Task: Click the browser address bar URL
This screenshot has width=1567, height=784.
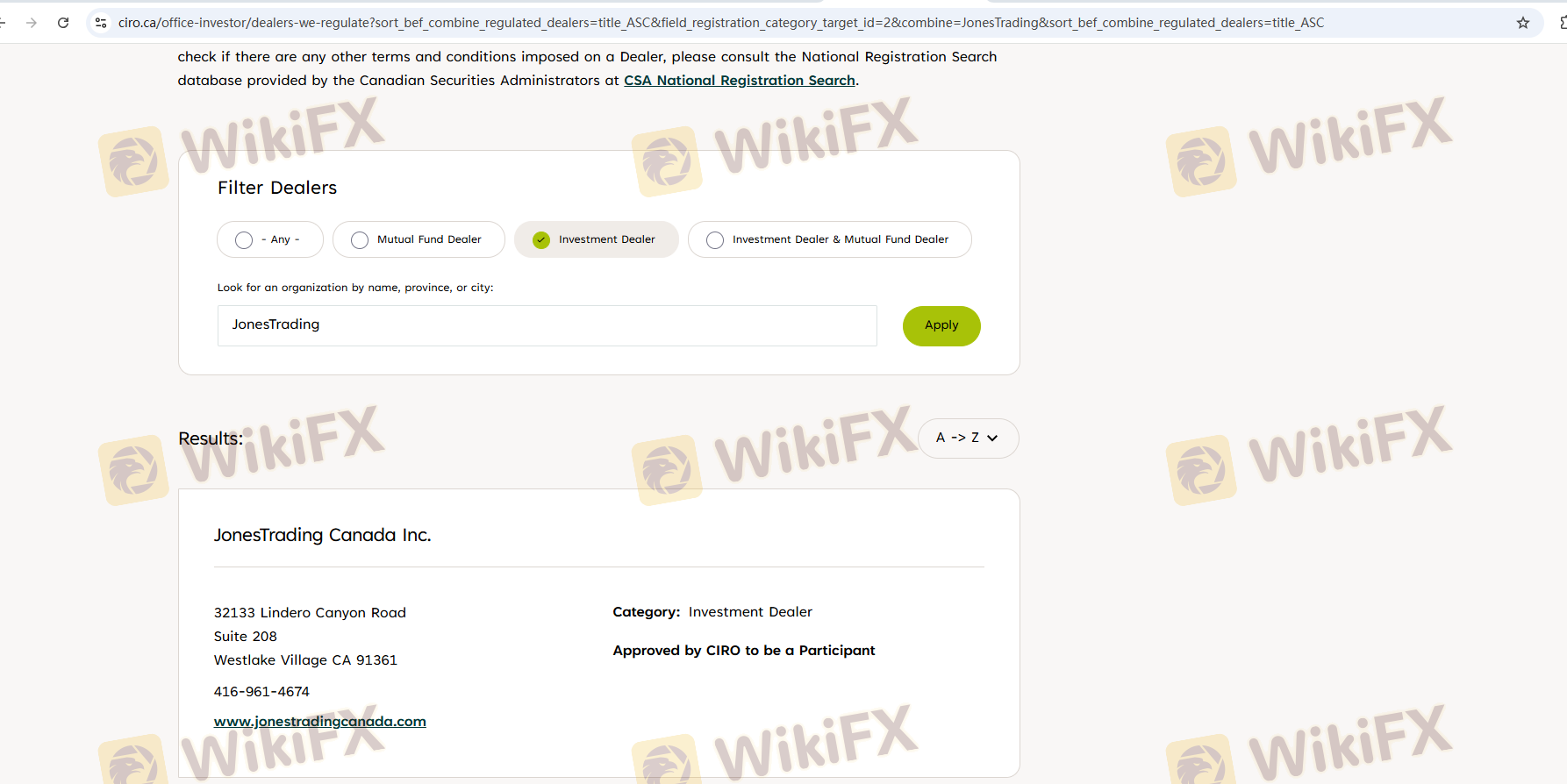Action: [719, 23]
